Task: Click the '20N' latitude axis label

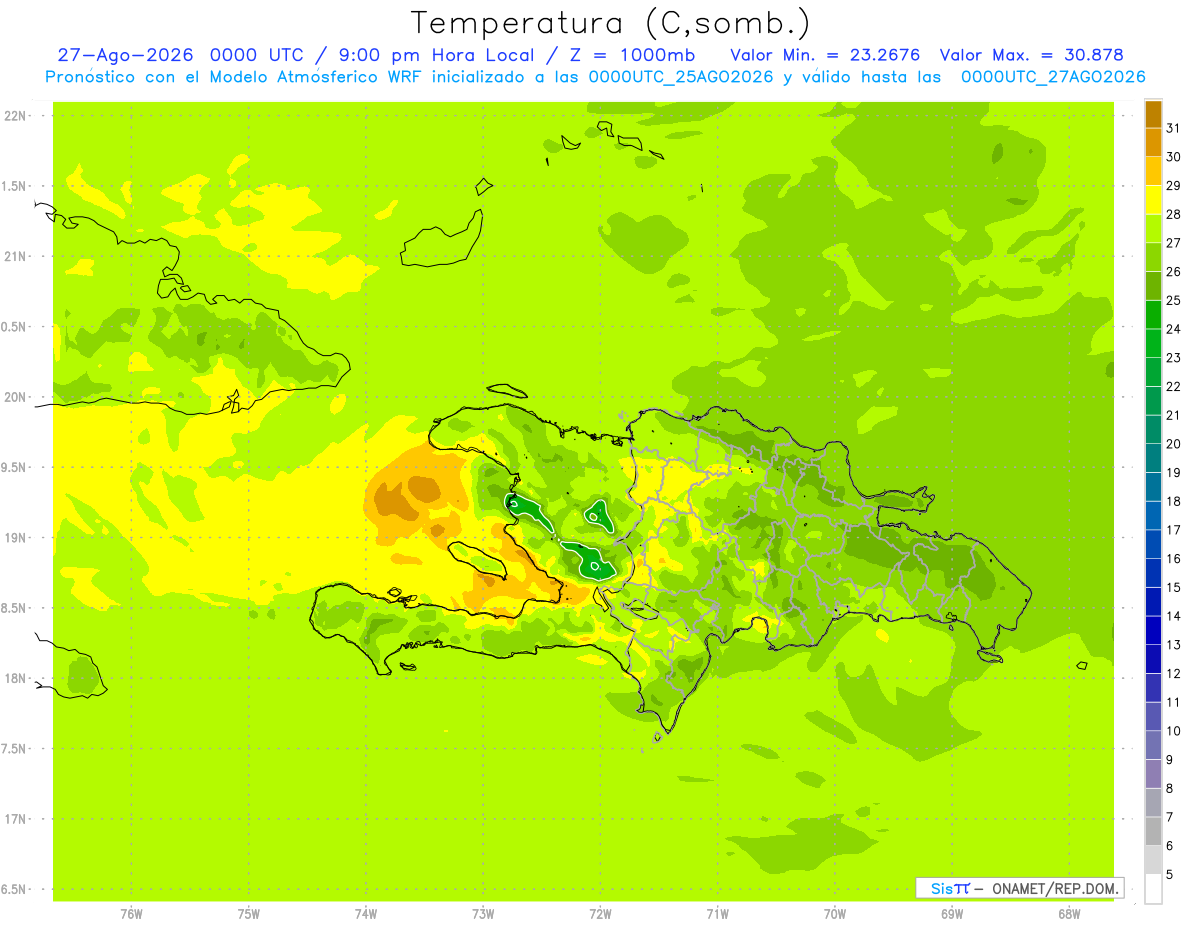Action: (16, 397)
